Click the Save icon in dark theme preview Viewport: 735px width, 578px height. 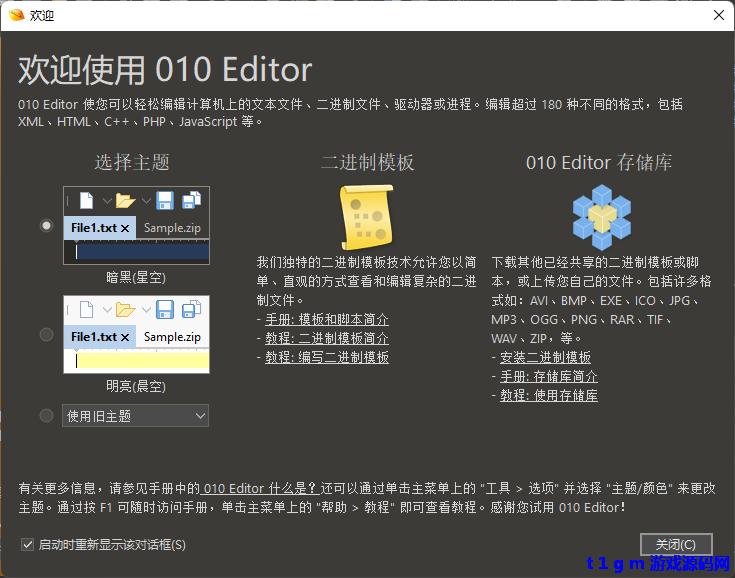click(165, 201)
